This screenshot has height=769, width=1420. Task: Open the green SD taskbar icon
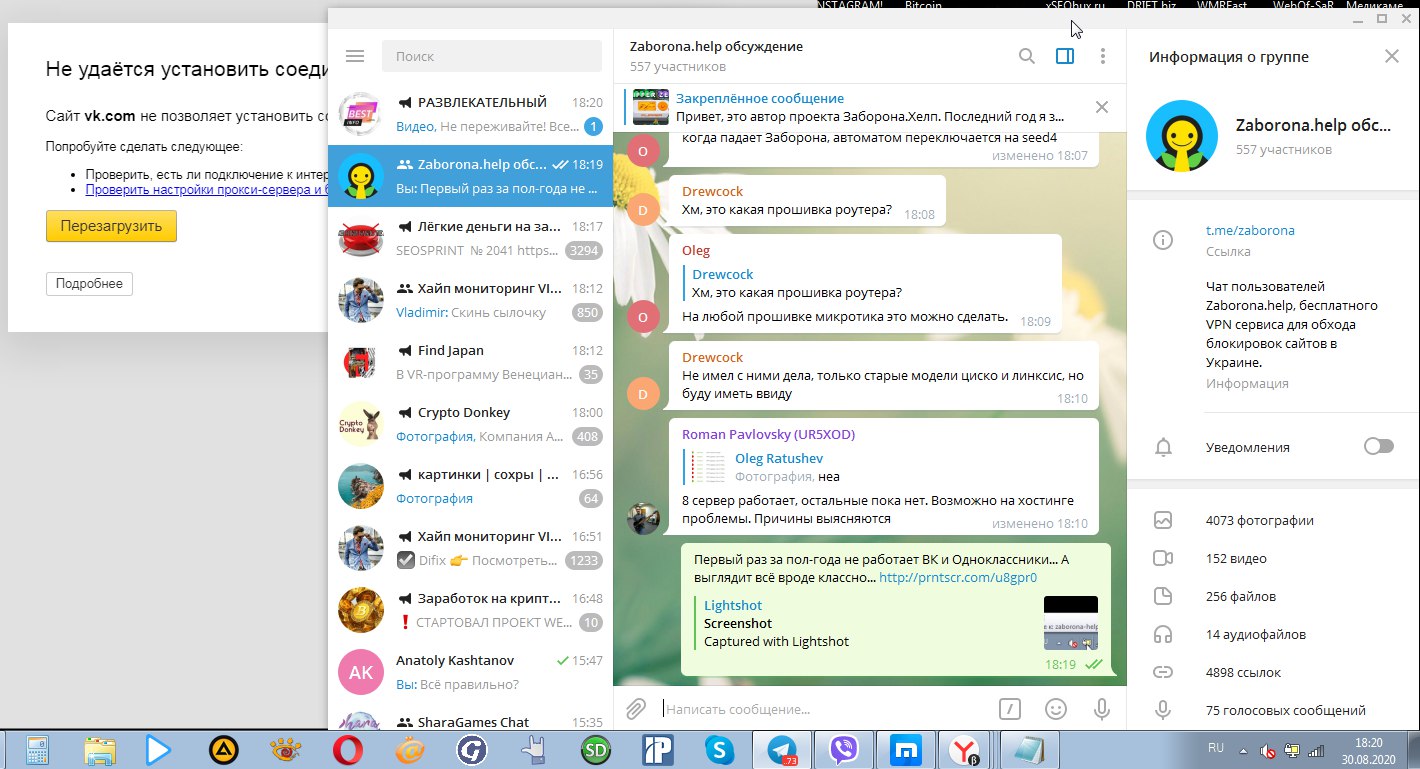597,749
